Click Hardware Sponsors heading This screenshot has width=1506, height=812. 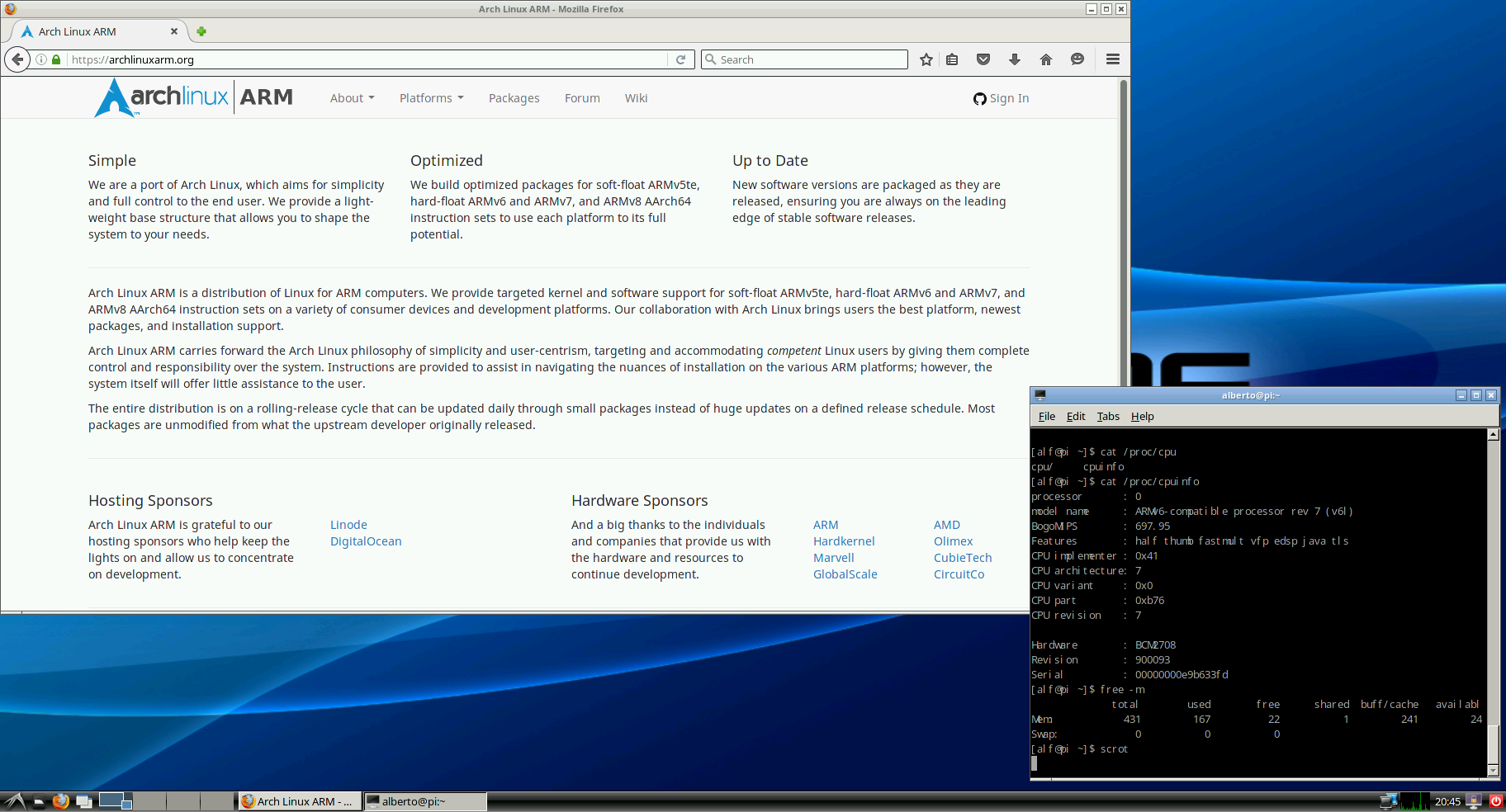640,501
